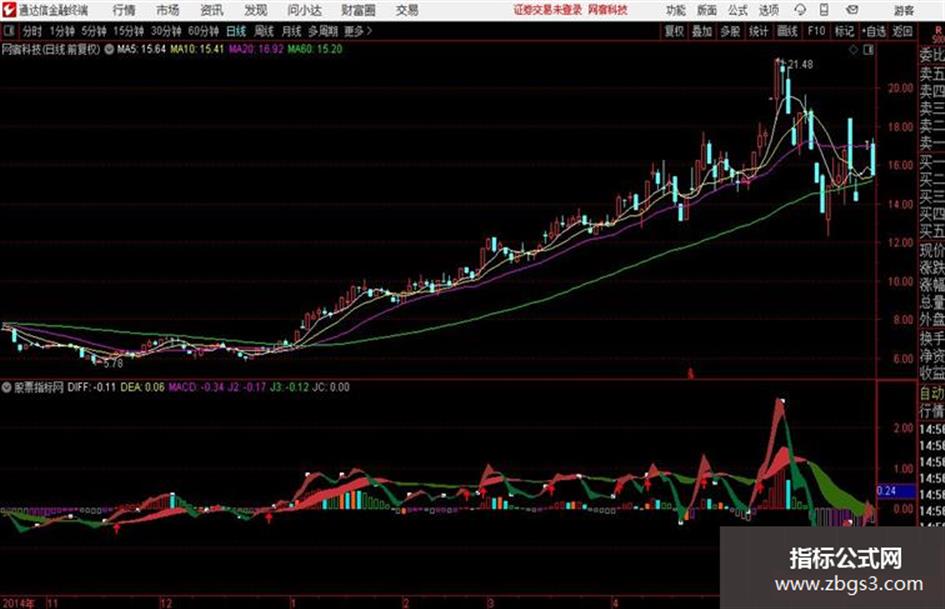This screenshot has height=609, width=945.
Task: Click the Tongdaxin red logo icon
Action: pyautogui.click(x=8, y=9)
